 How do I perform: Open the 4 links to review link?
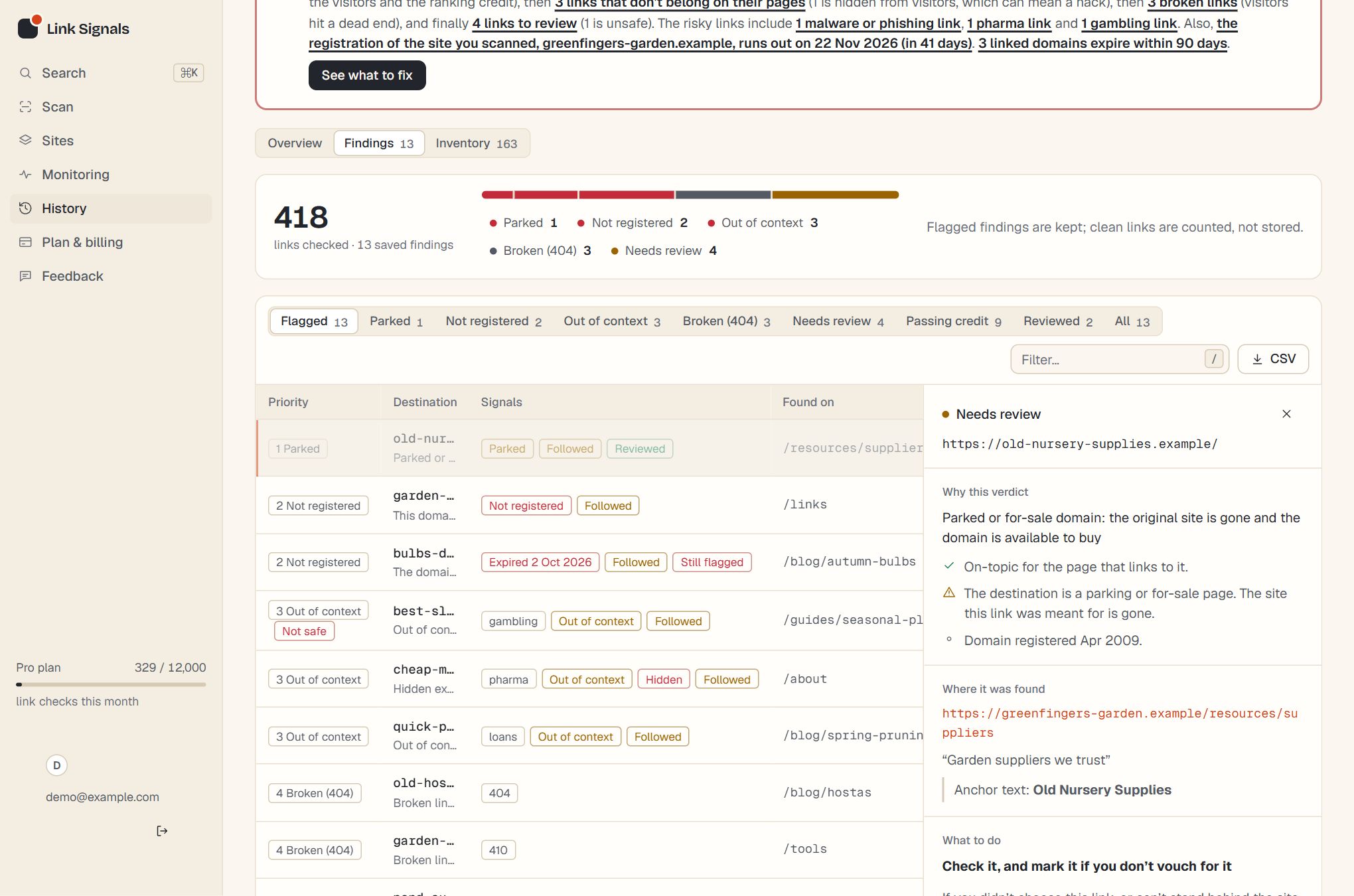[524, 24]
